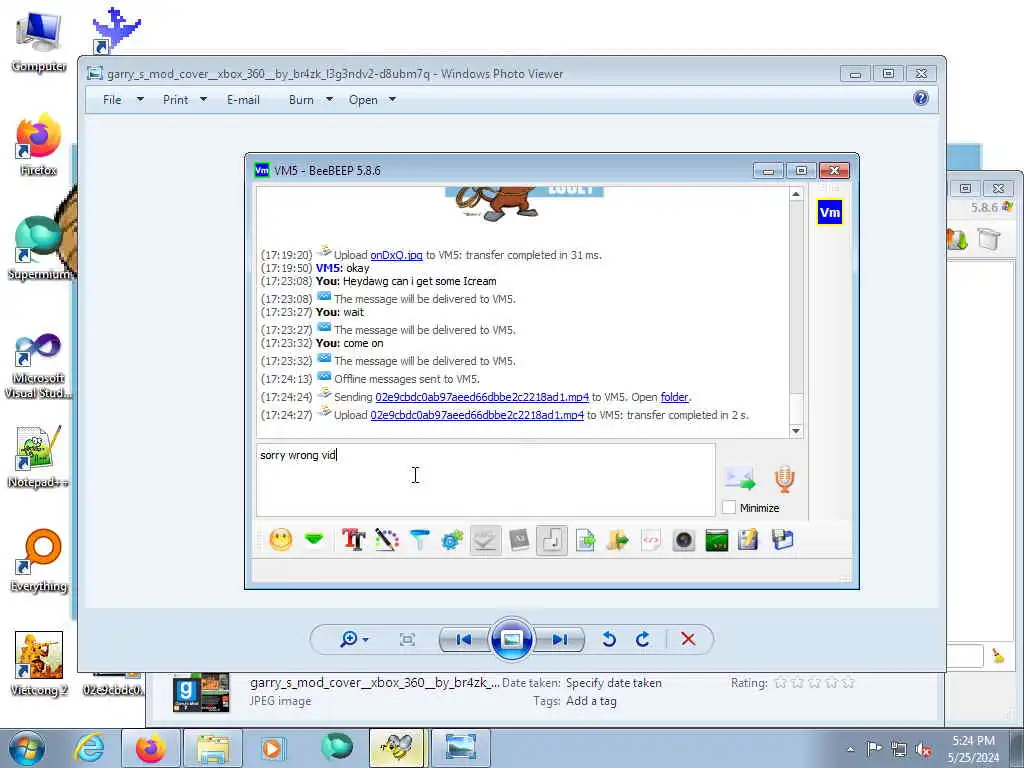Open the Windows Start button
The height and width of the screenshot is (768, 1024).
tap(27, 748)
